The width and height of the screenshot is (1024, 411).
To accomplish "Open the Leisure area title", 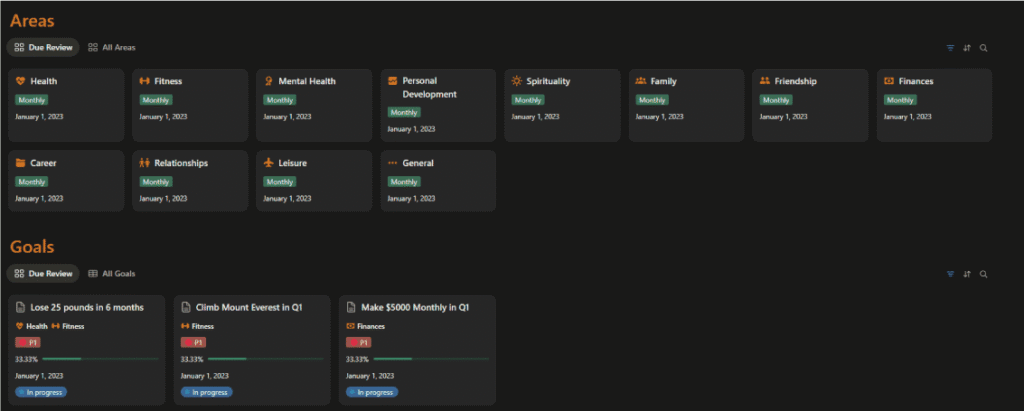I will tap(293, 163).
